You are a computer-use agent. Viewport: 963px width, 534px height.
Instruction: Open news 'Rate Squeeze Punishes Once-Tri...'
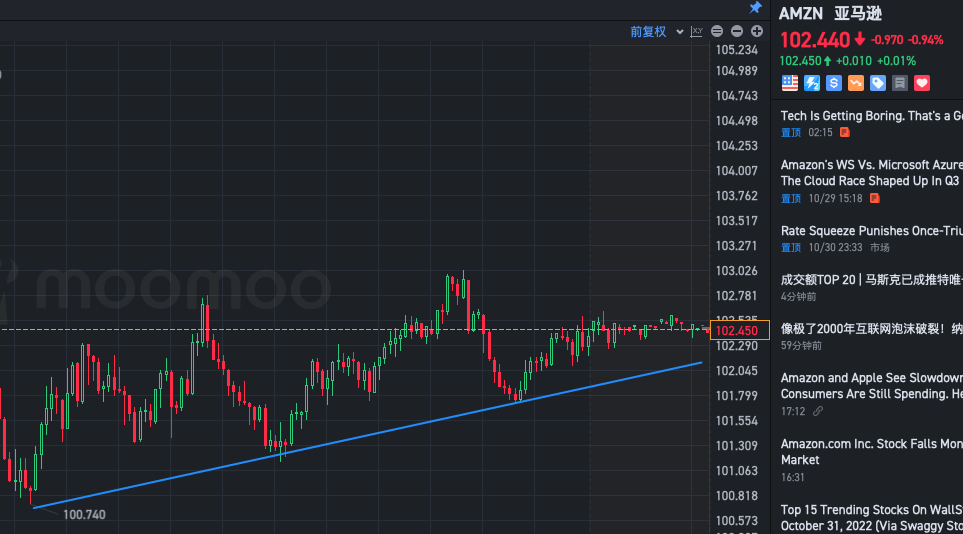pos(871,230)
